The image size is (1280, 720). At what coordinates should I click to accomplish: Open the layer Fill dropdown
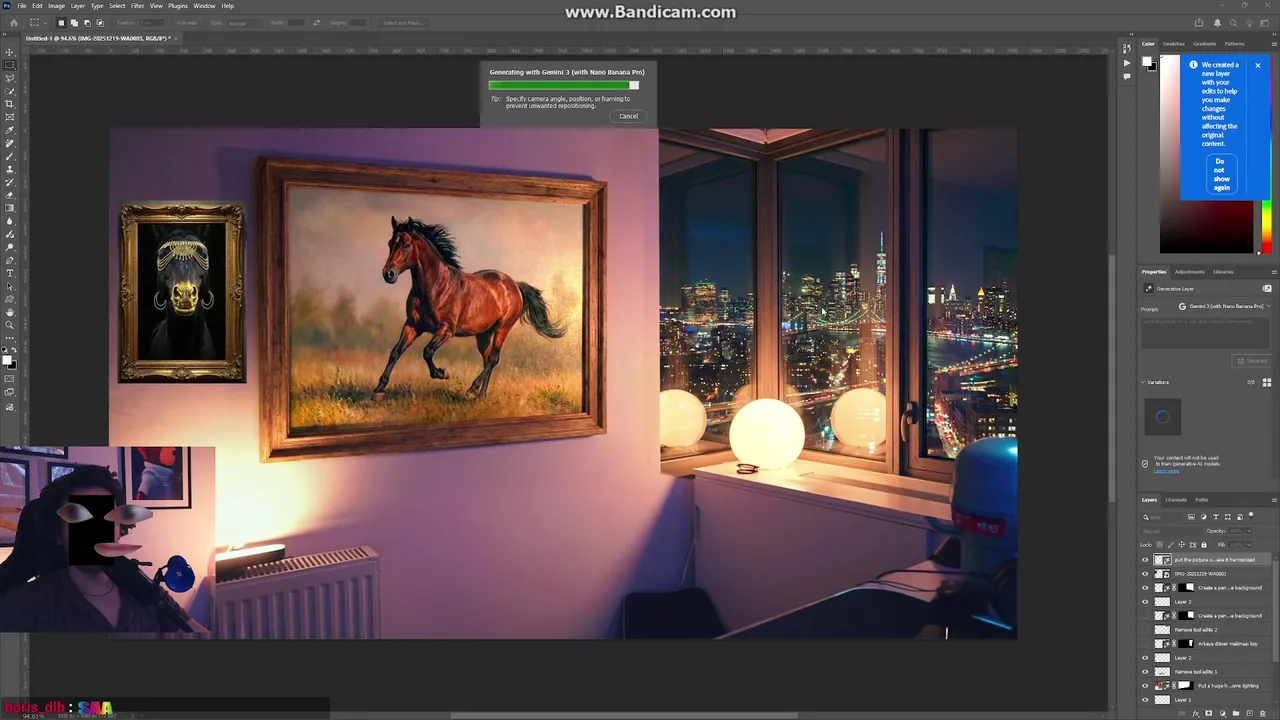(1249, 545)
